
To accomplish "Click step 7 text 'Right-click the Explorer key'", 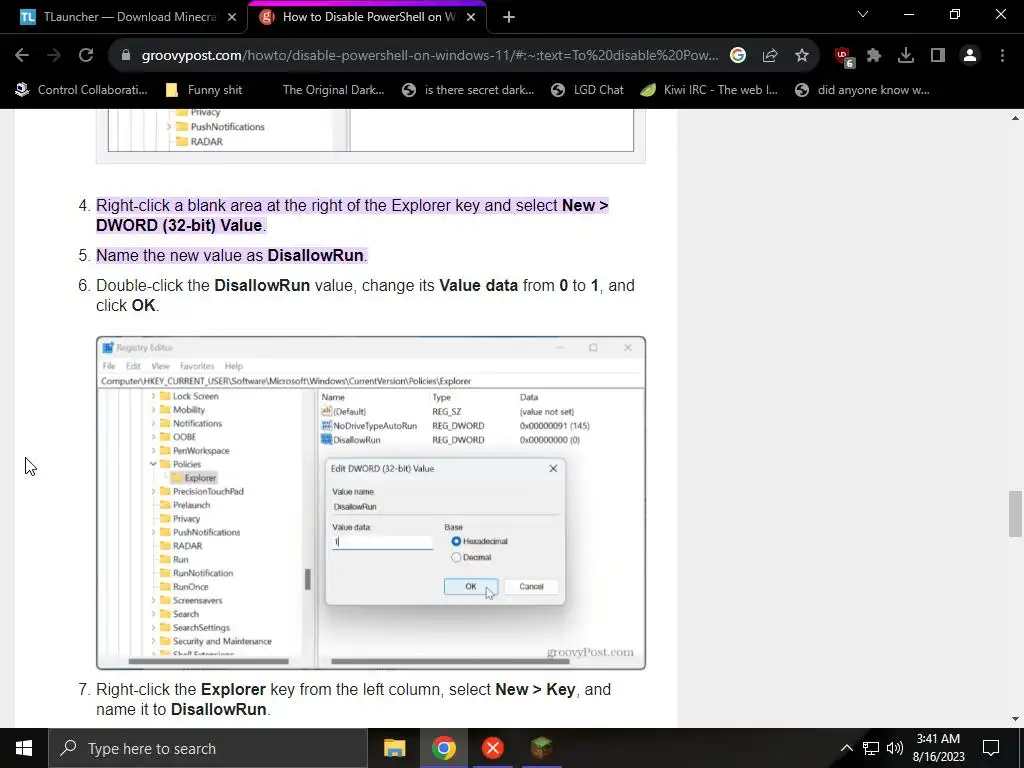I will 193,690.
